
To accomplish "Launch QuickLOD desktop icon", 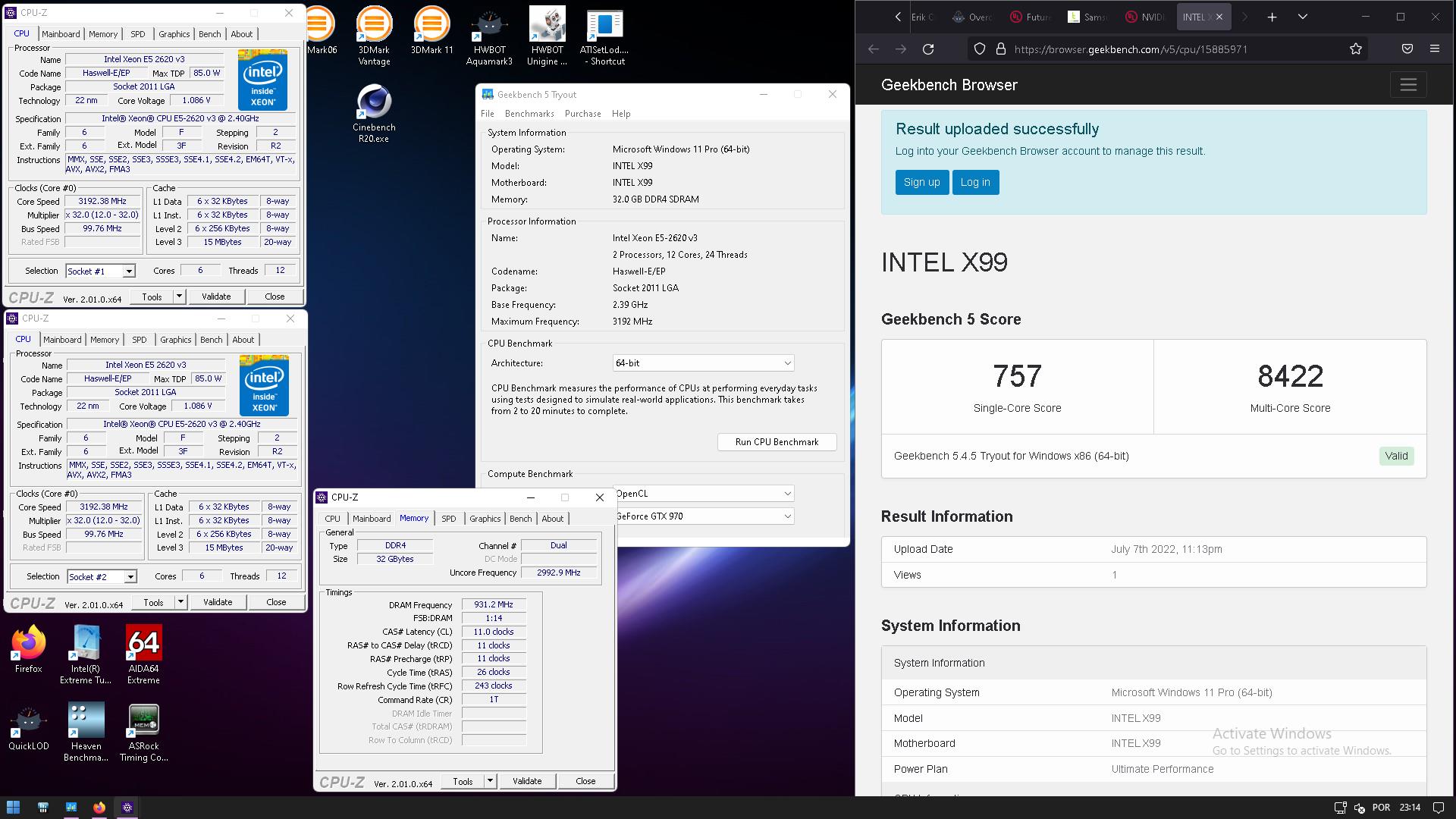I will [29, 728].
